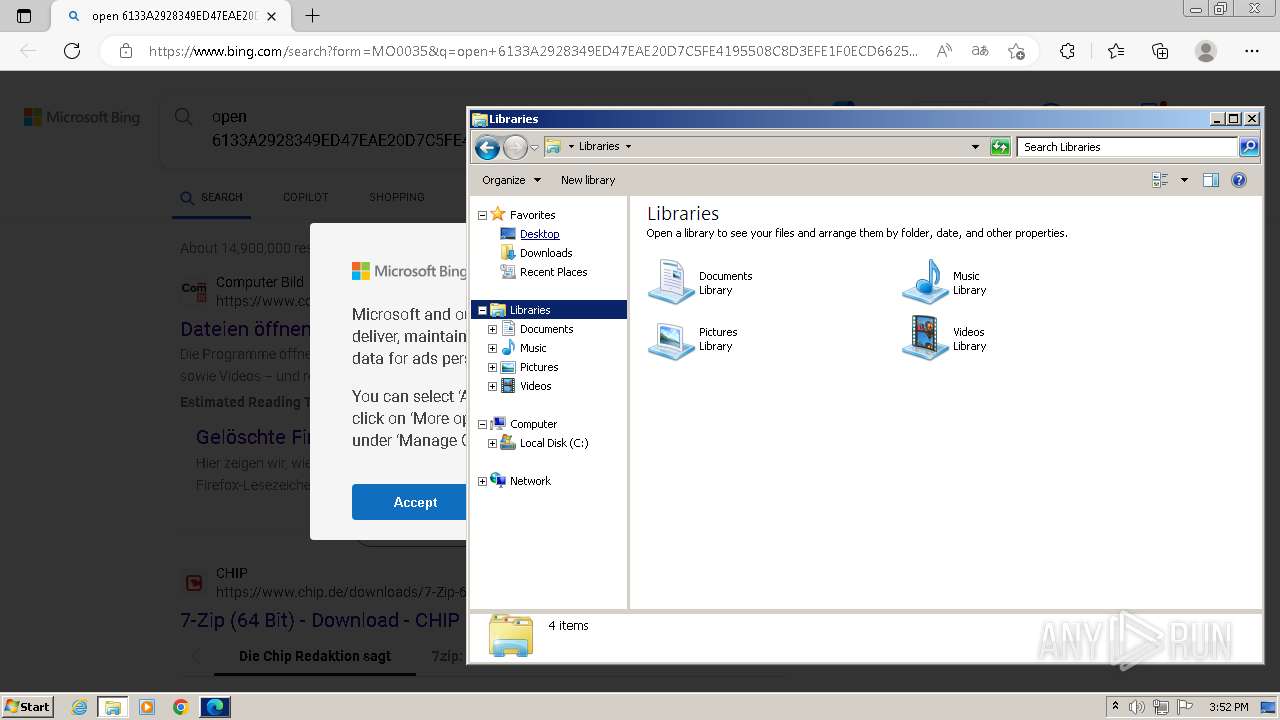Open Internet Explorer from taskbar
The image size is (1280, 720).
(x=79, y=707)
